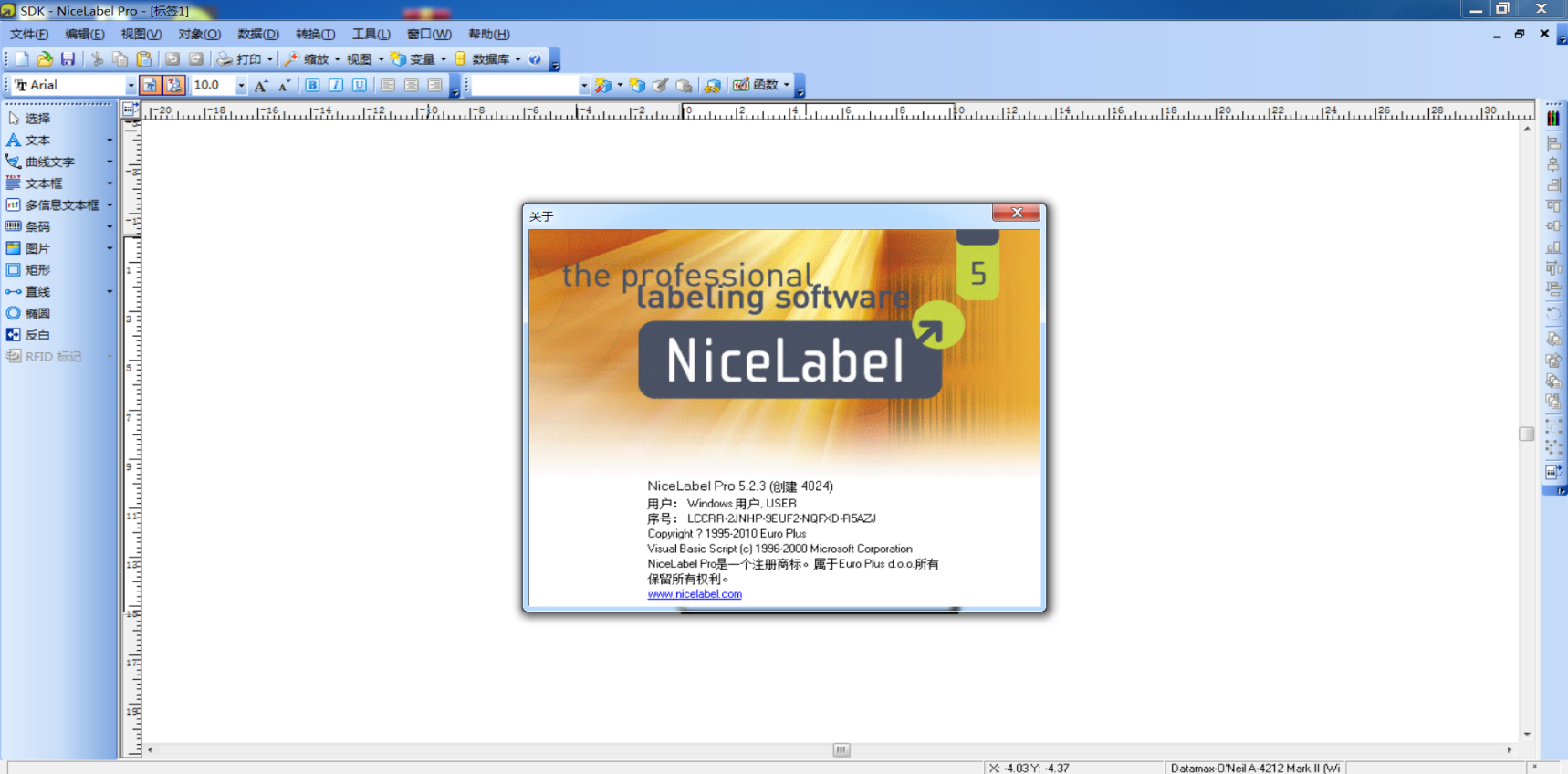Open the 帮助(H) menu

click(x=489, y=34)
